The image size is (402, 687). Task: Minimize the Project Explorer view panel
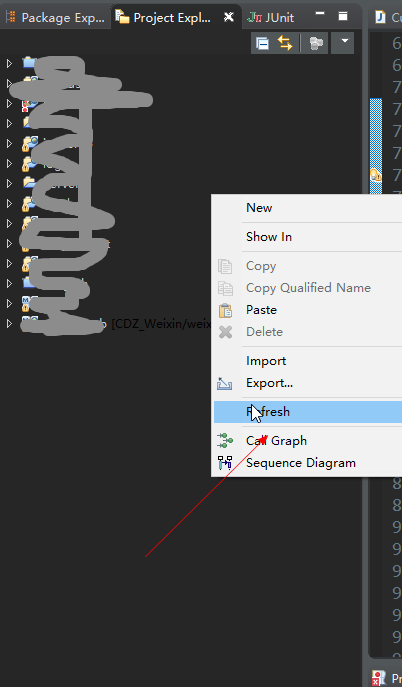point(320,14)
